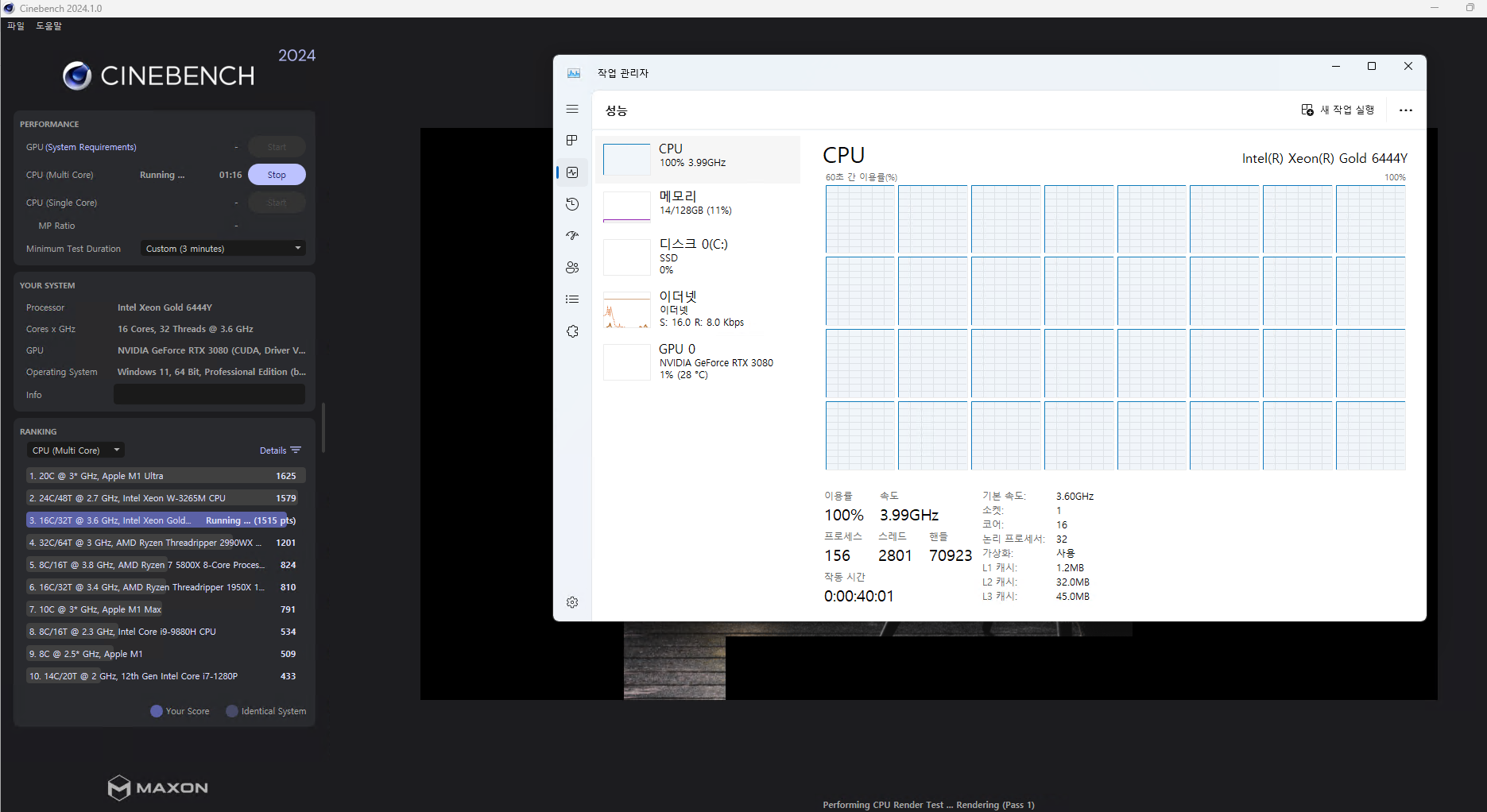Screen dimensions: 1487x812
Task: Select ranking row 12th Gen Intel Core i7-1280P
Action: pyautogui.click(x=165, y=676)
